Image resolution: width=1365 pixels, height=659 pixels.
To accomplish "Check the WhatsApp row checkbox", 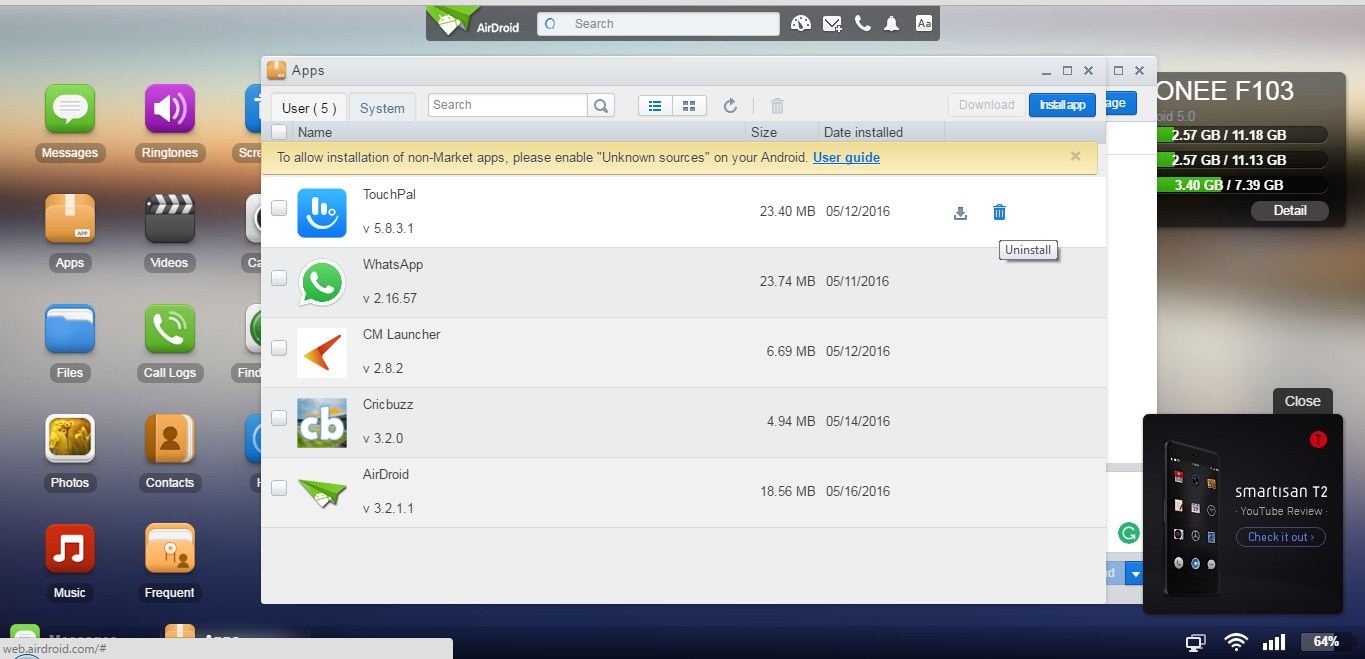I will coord(279,278).
